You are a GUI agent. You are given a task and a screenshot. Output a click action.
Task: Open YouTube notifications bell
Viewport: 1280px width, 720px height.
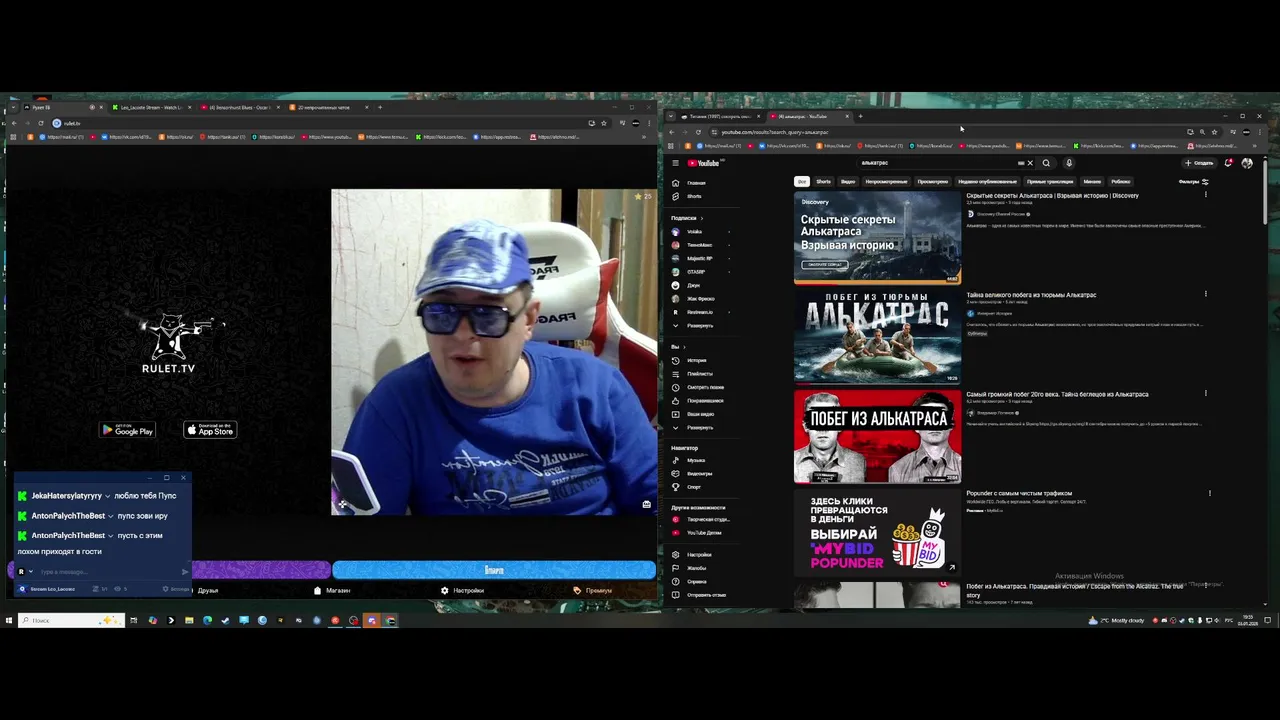1228,163
